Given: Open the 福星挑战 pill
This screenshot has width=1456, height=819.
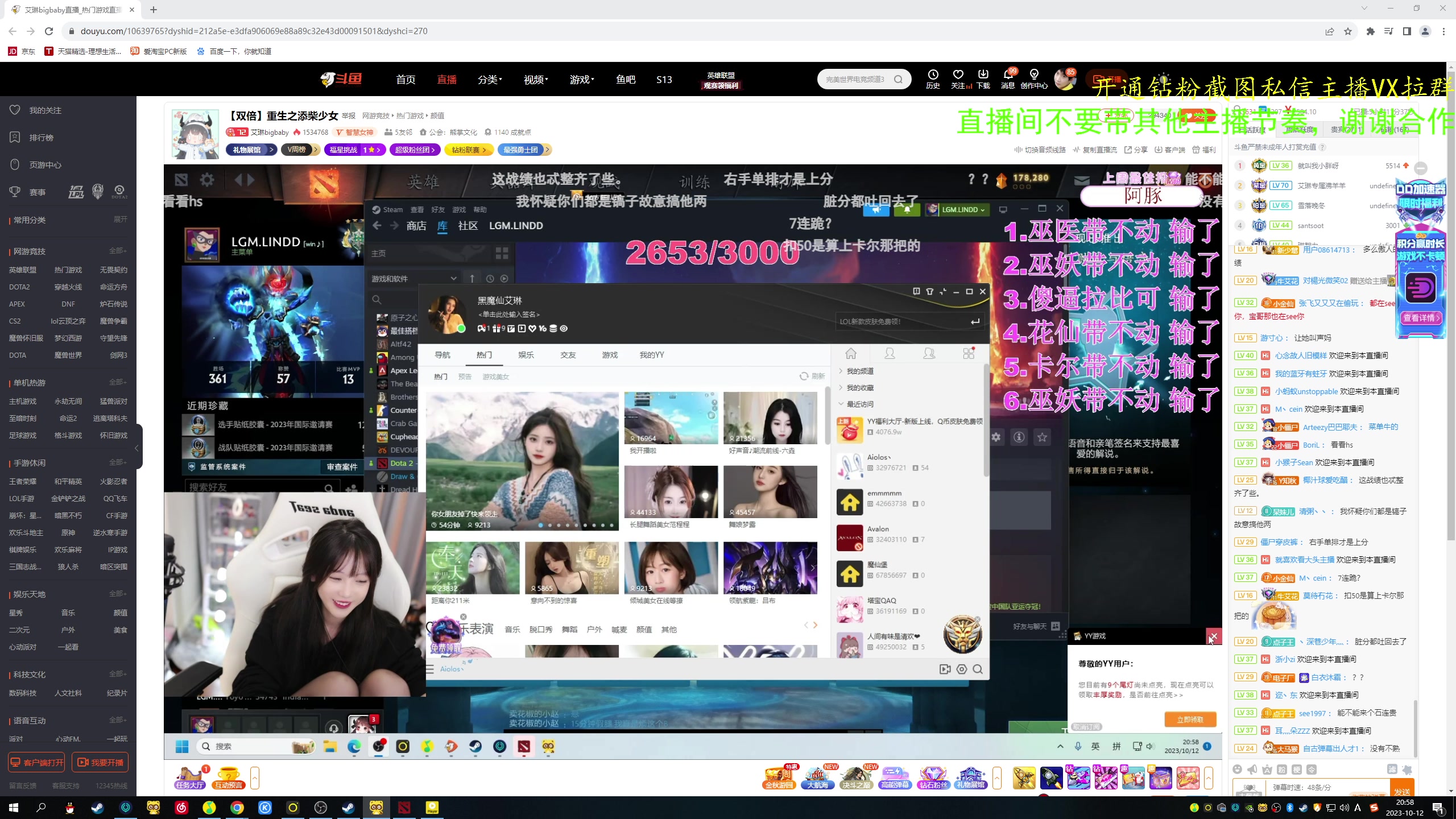Looking at the screenshot, I should (x=355, y=150).
